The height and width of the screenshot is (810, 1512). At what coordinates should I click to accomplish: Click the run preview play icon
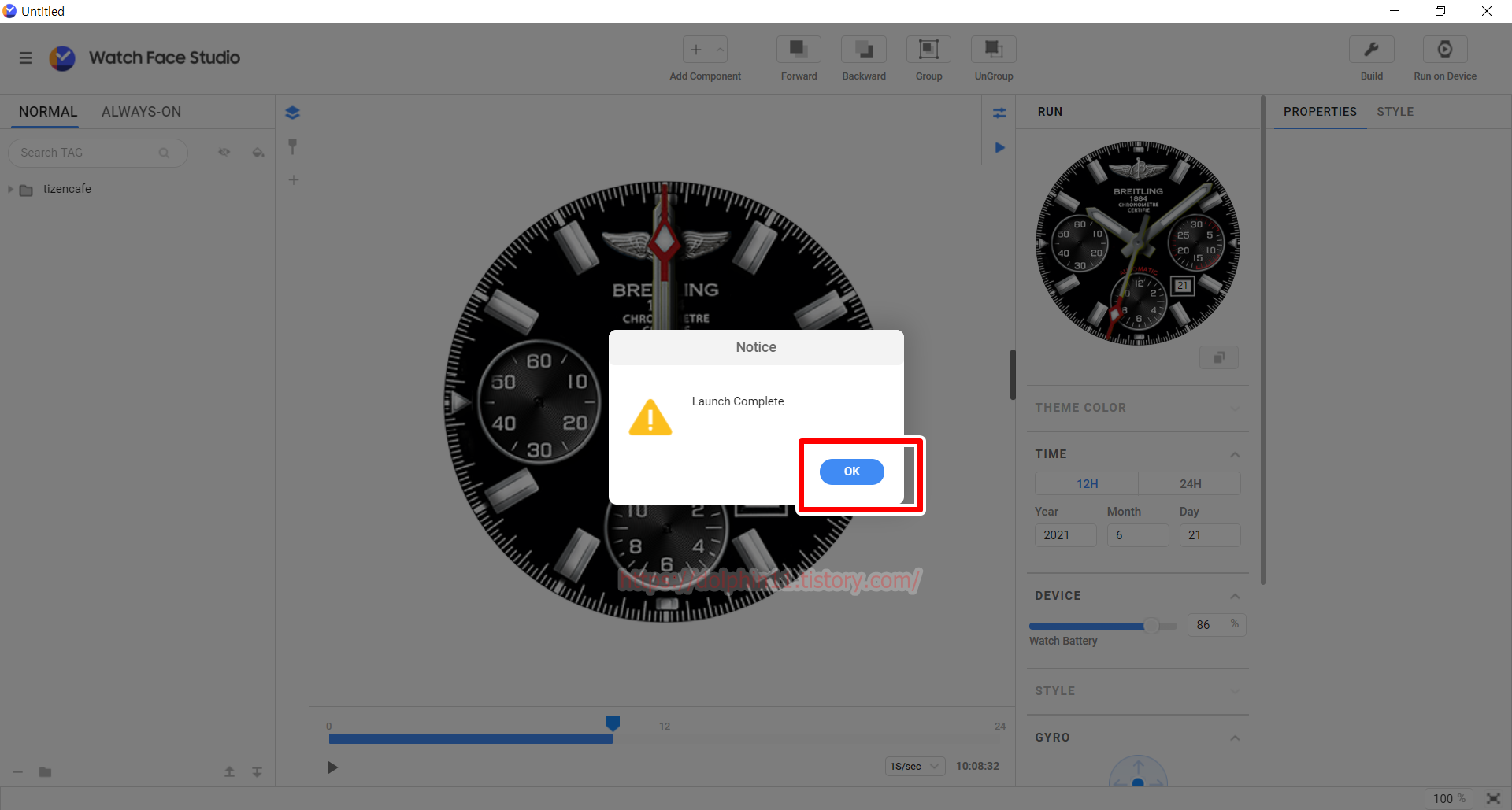coord(999,147)
